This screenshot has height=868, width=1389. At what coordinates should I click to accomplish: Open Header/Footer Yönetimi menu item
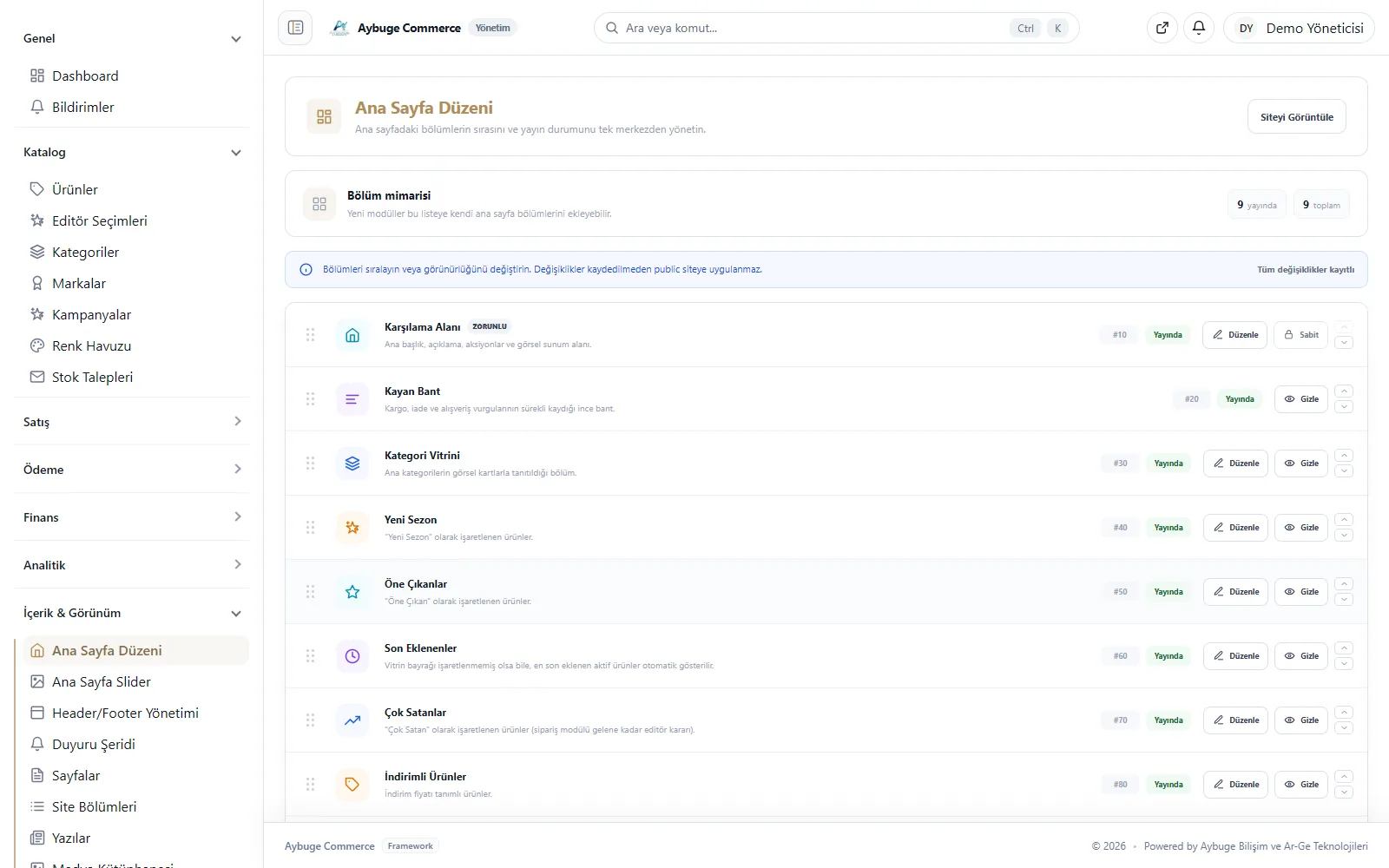(x=135, y=713)
